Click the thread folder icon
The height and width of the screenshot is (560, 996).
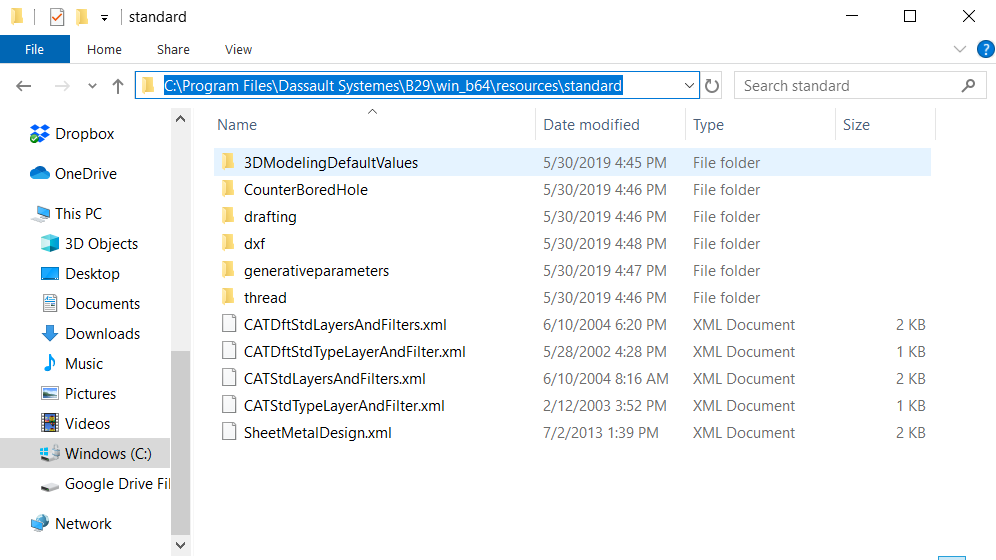(229, 297)
